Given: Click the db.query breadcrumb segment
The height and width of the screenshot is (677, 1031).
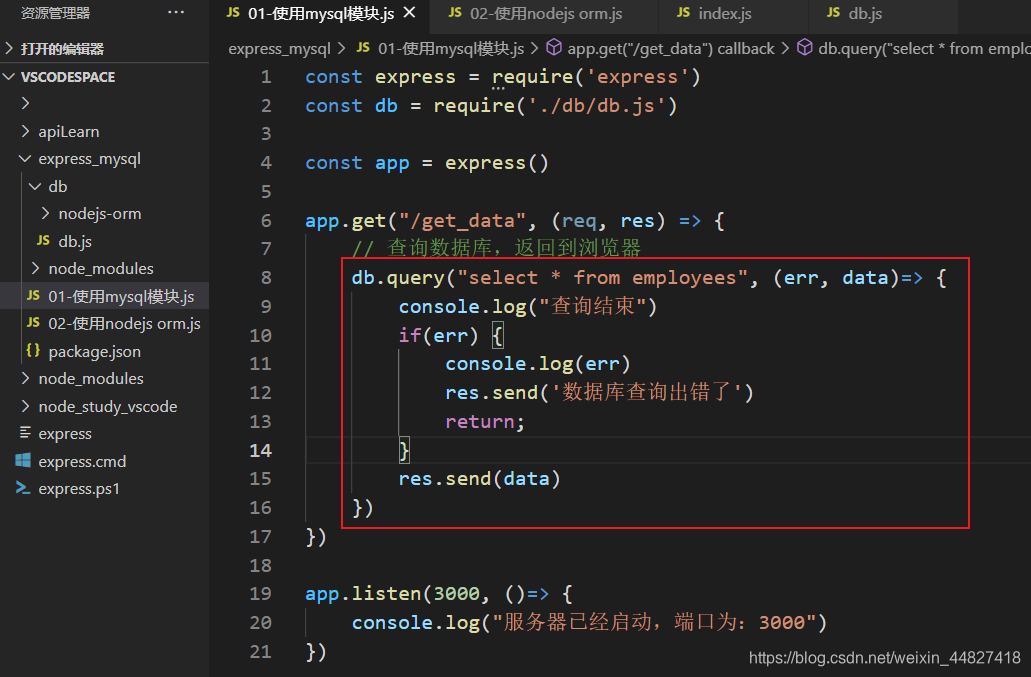Looking at the screenshot, I should tap(924, 49).
